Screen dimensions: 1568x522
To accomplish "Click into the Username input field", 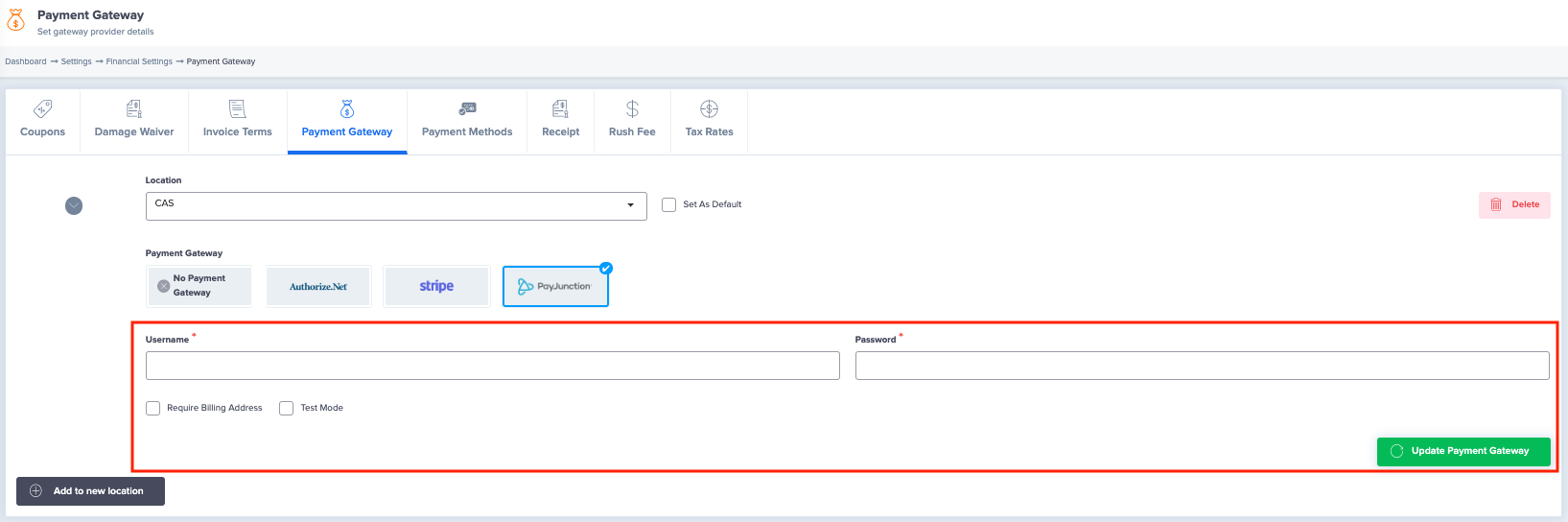I will pyautogui.click(x=493, y=366).
